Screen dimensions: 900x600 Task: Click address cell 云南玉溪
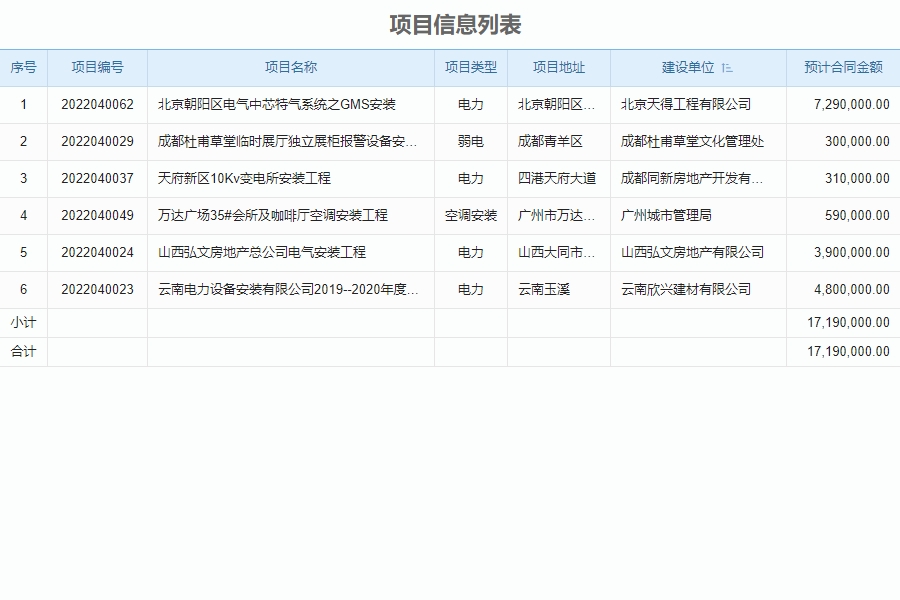click(544, 289)
